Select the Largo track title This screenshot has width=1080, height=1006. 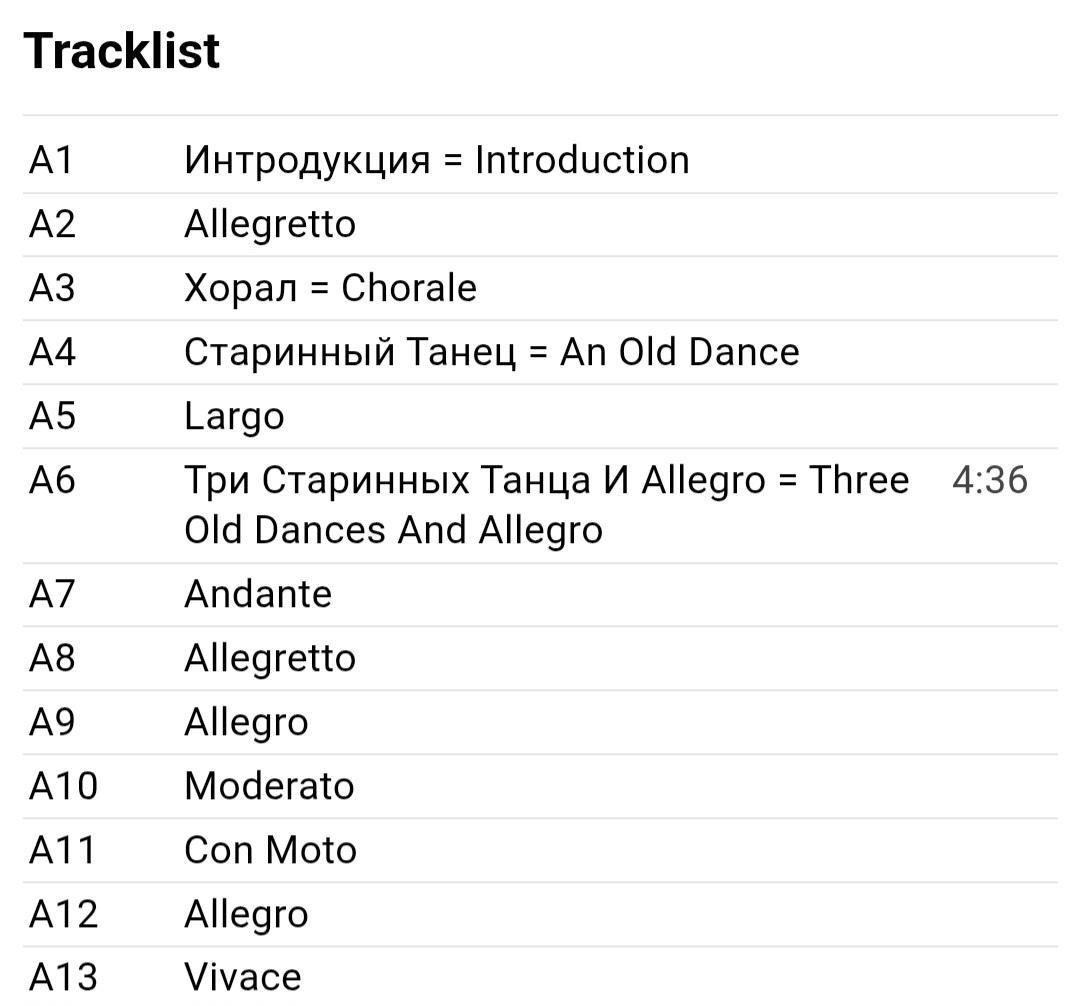pos(234,416)
